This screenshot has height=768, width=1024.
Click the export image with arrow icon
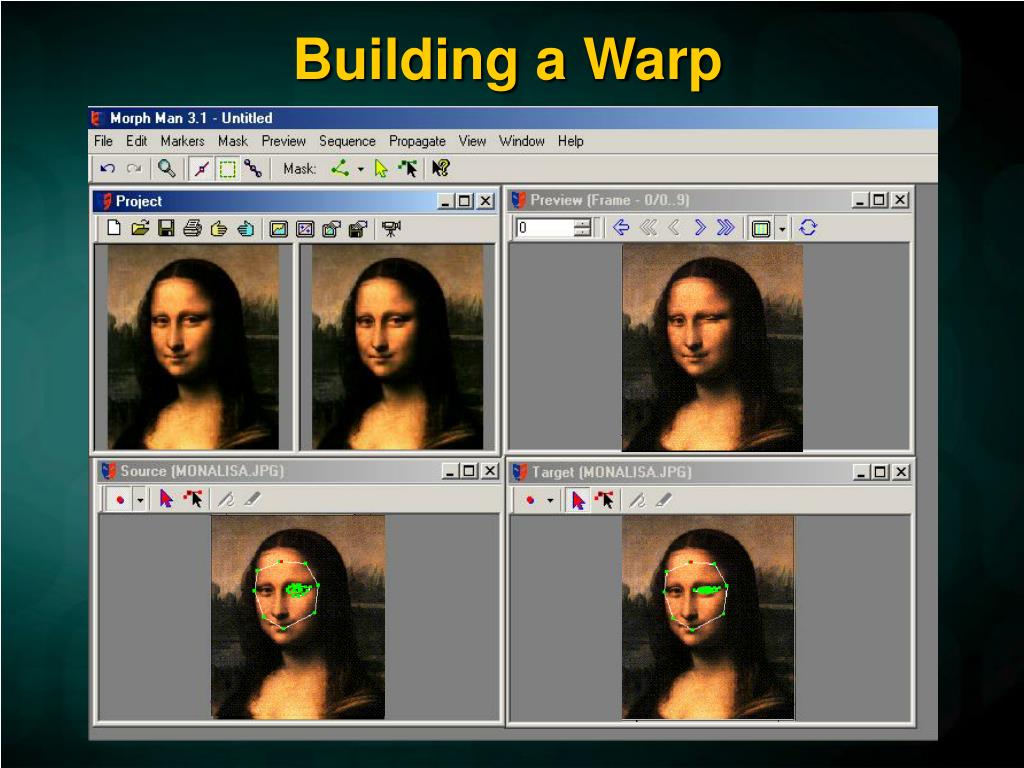click(332, 229)
